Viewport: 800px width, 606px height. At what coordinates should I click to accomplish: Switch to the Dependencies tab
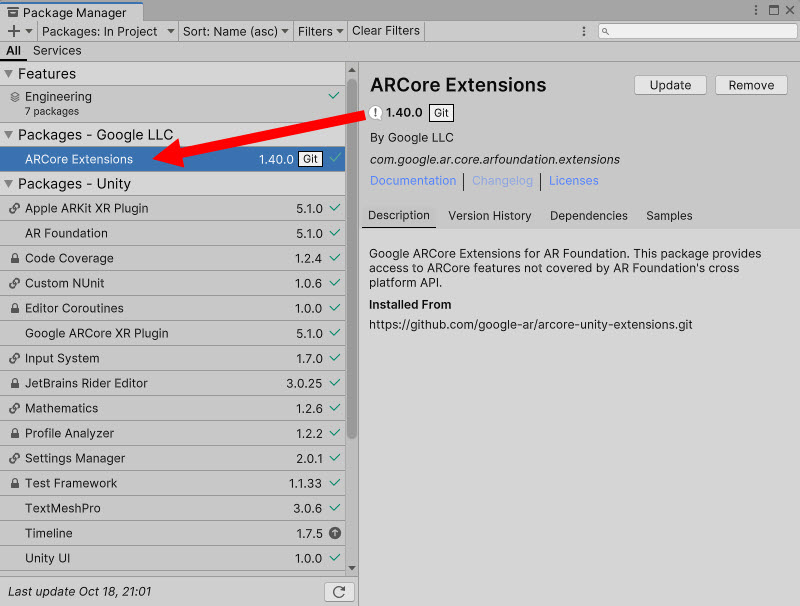[x=589, y=216]
